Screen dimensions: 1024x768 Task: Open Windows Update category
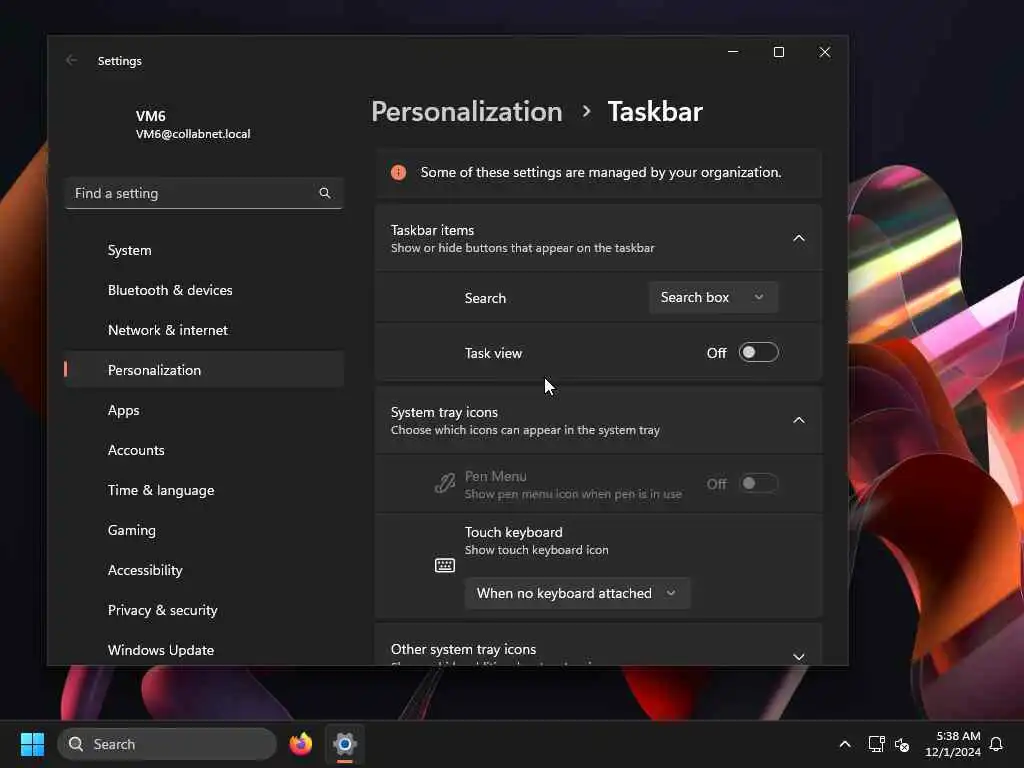pos(204,650)
